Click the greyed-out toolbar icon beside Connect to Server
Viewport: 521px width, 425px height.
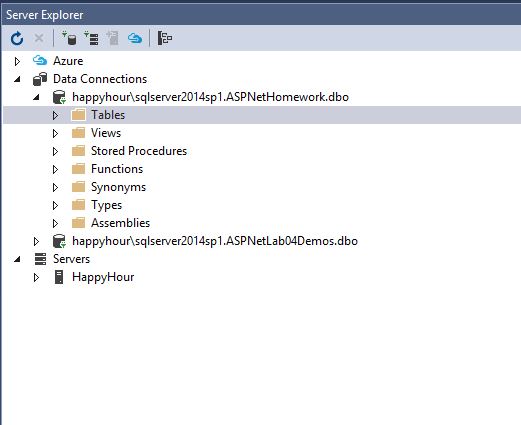pos(113,38)
